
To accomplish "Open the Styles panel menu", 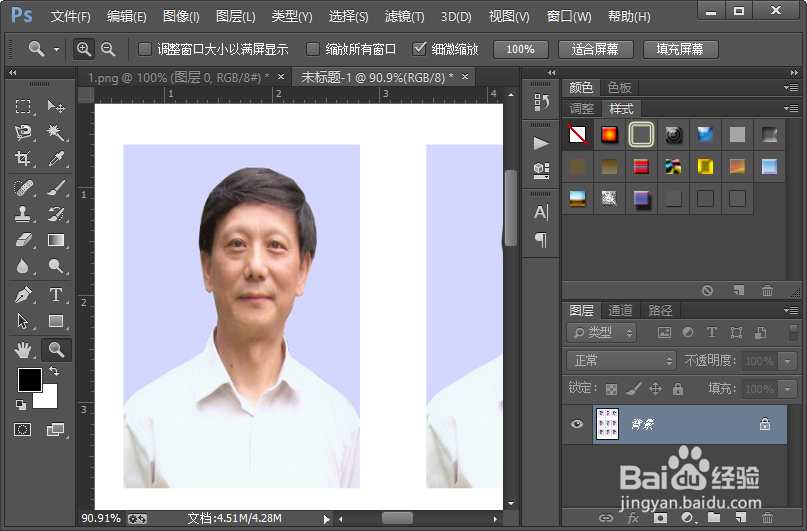I will tap(791, 109).
